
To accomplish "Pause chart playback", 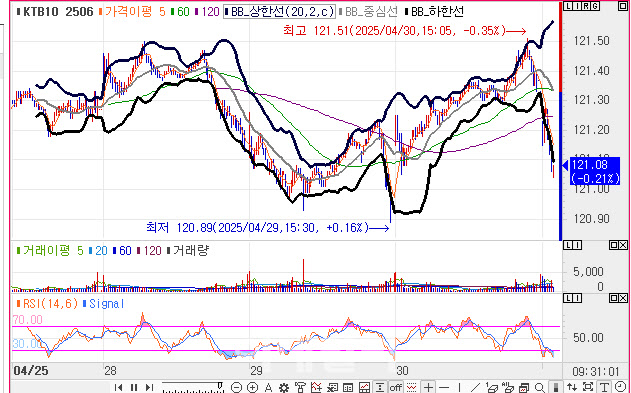I will coord(134,387).
